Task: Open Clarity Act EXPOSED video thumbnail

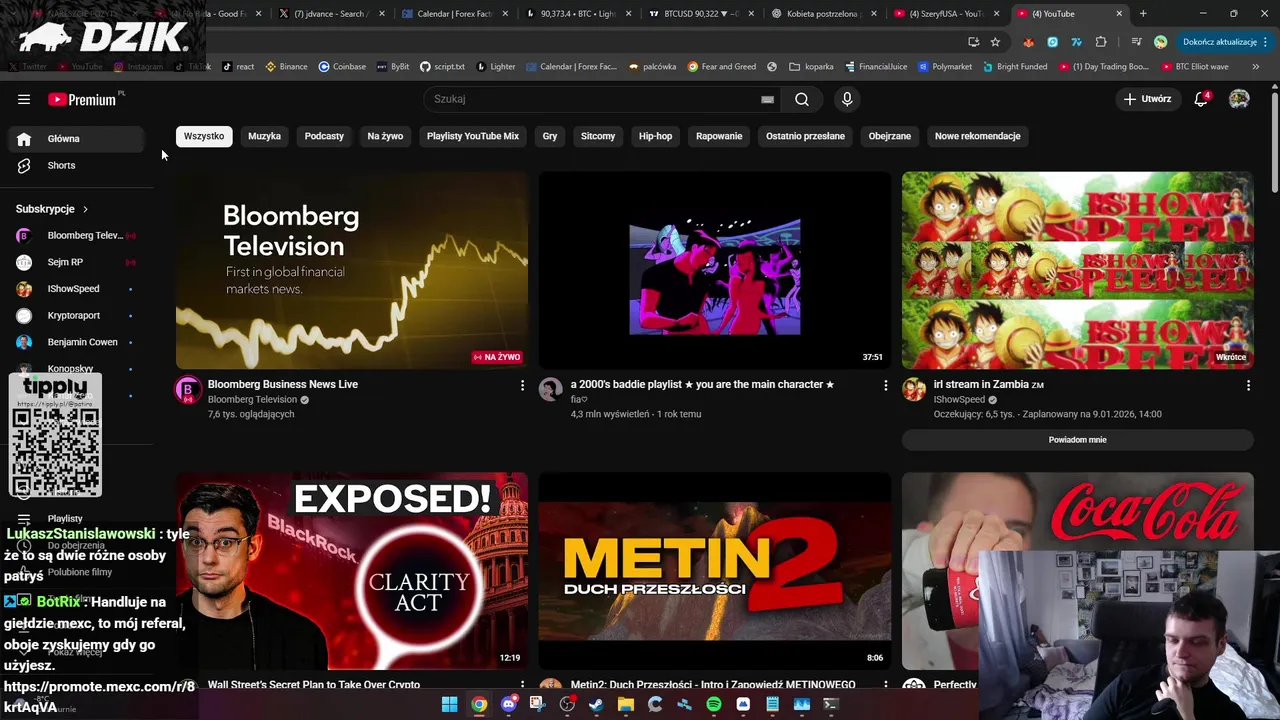Action: (352, 571)
